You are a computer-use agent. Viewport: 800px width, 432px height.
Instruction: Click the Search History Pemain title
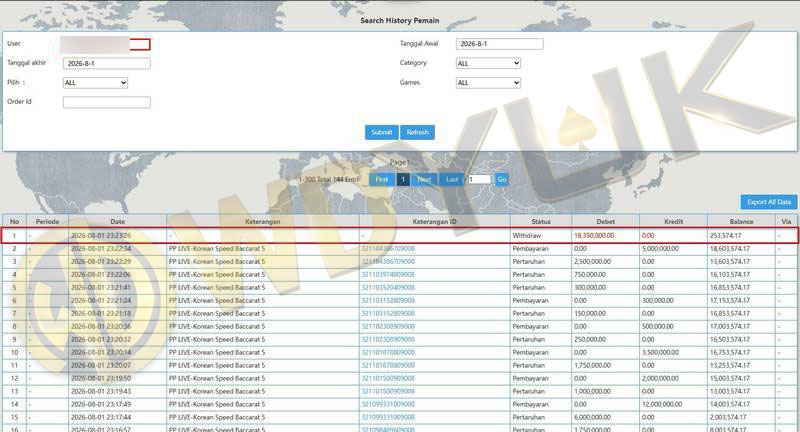399,20
